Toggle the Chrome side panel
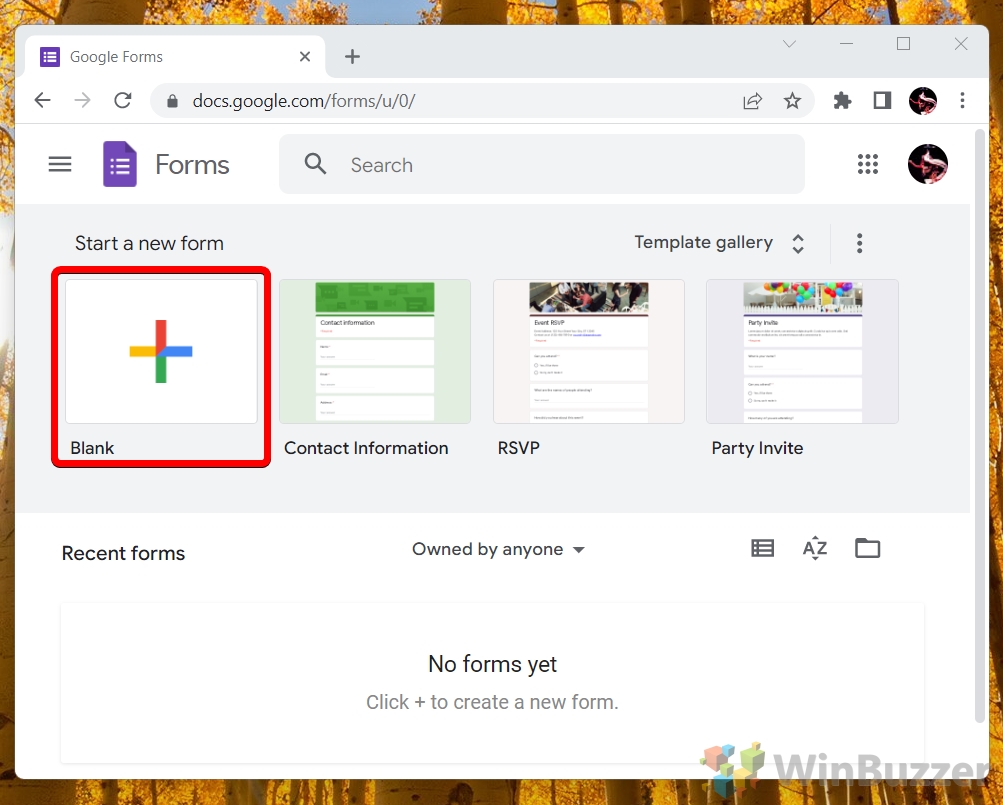Image resolution: width=1003 pixels, height=805 pixels. click(x=882, y=100)
